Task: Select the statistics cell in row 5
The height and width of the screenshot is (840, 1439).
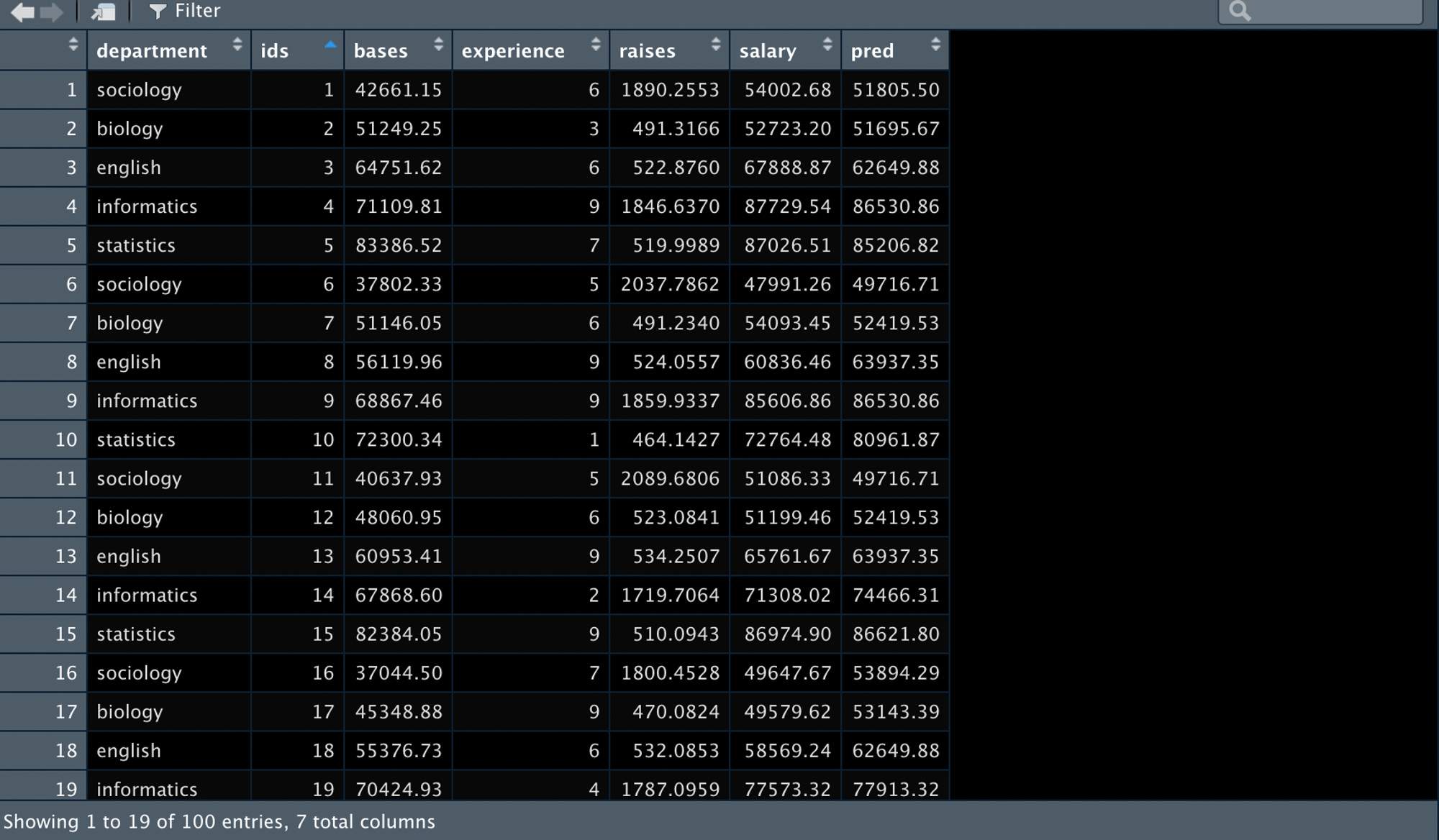Action: click(169, 245)
